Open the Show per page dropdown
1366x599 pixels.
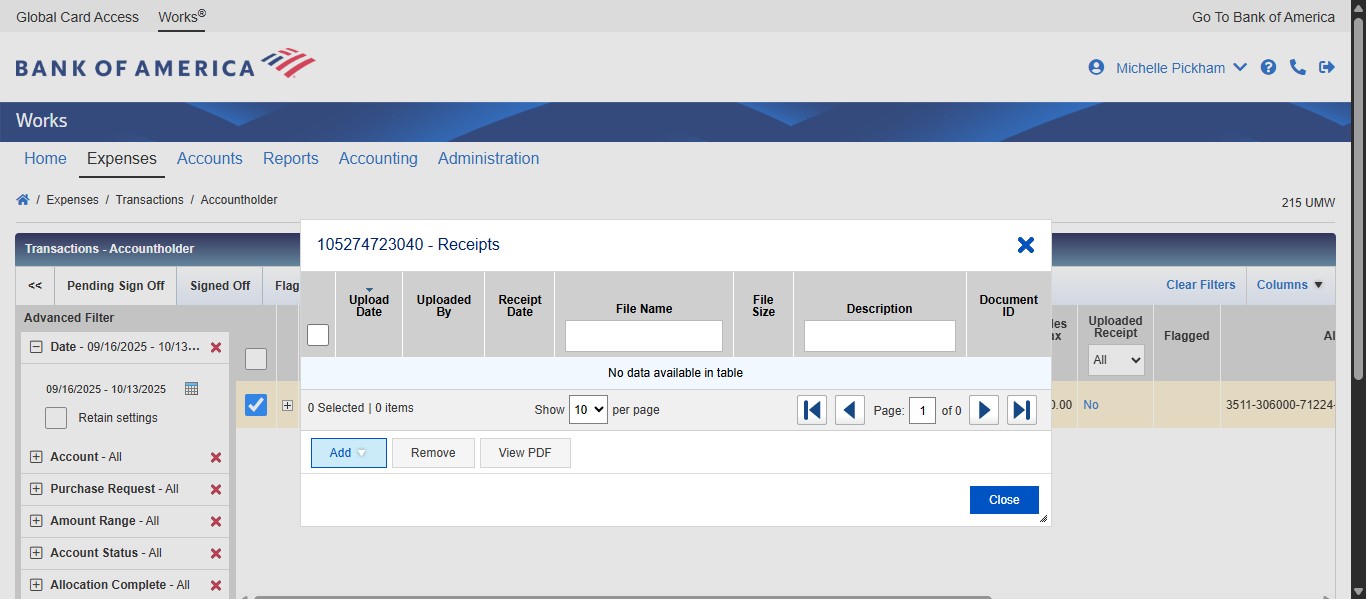(588, 409)
